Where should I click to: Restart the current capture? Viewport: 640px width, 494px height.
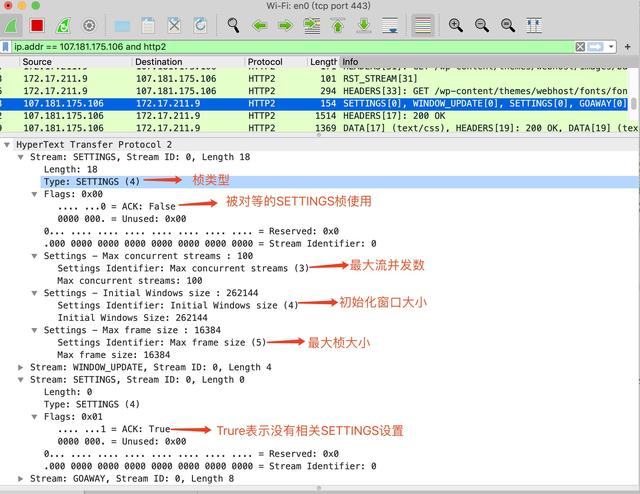coord(63,26)
